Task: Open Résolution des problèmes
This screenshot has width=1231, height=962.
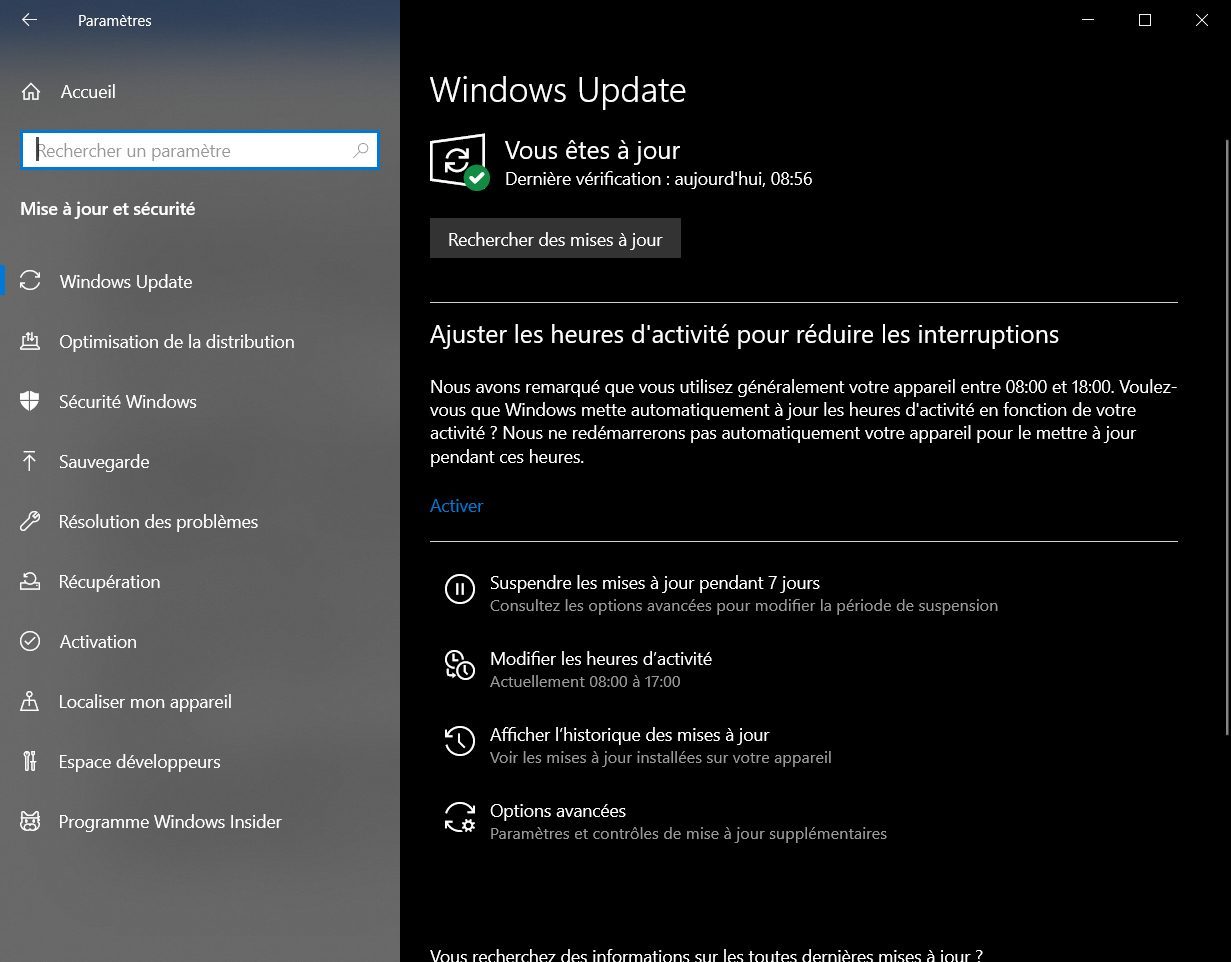Action: [200, 521]
